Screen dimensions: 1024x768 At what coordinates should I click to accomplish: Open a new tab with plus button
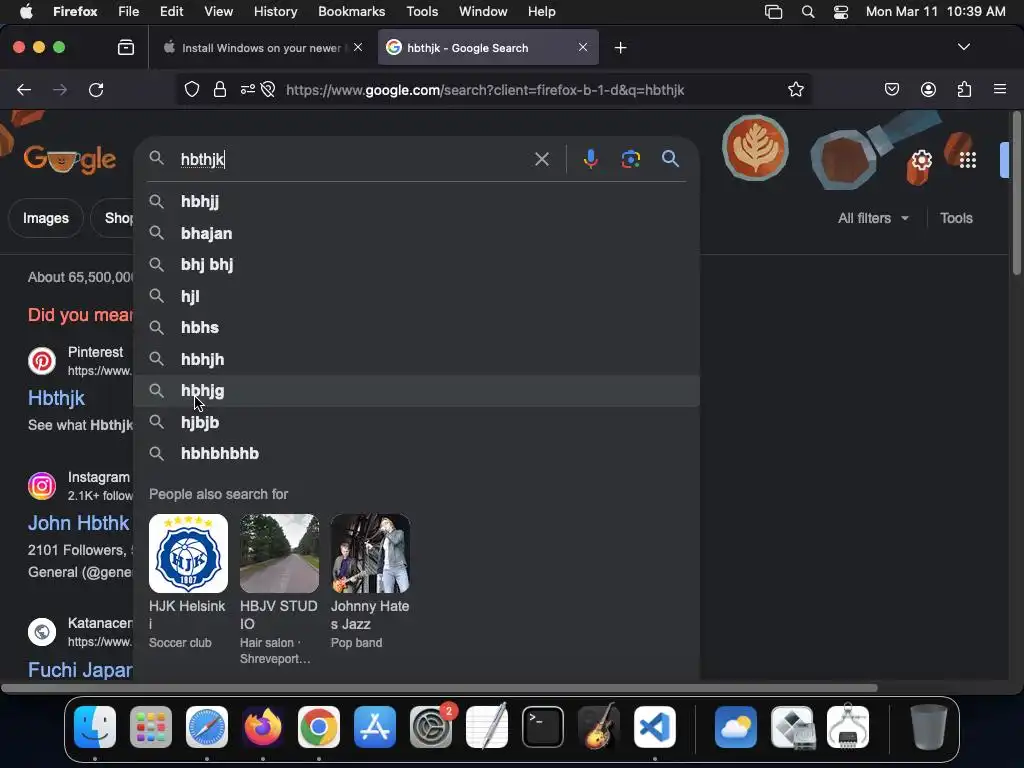pos(620,48)
